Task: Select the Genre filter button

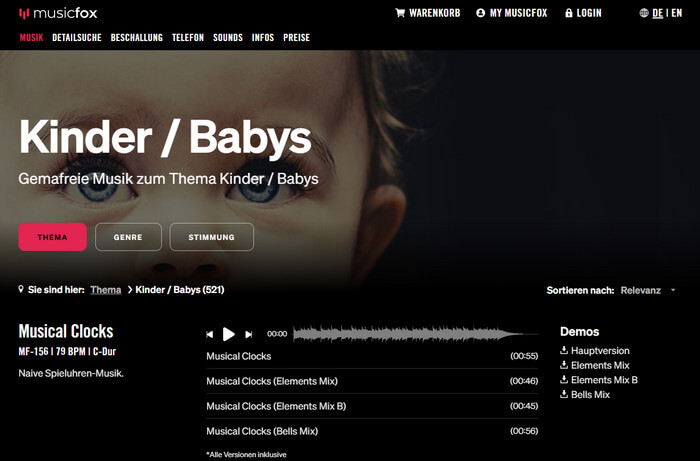Action: point(128,237)
